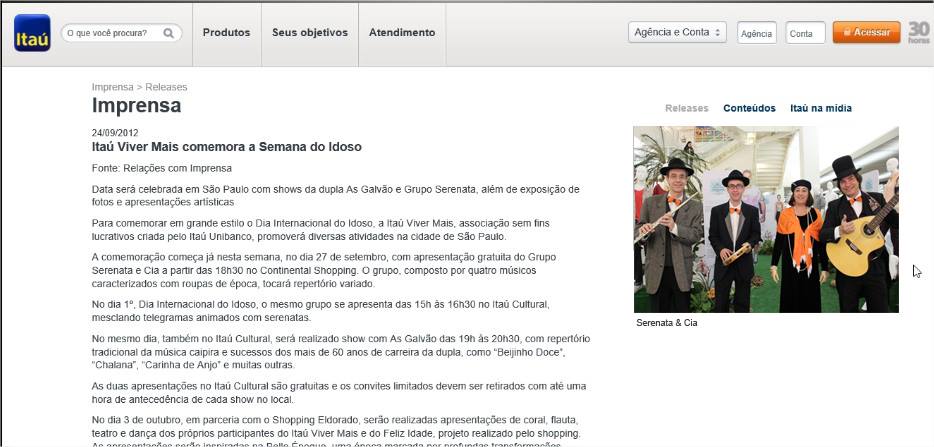Click the Itaú Viver Mais article headline
This screenshot has height=447, width=934.
(x=227, y=147)
